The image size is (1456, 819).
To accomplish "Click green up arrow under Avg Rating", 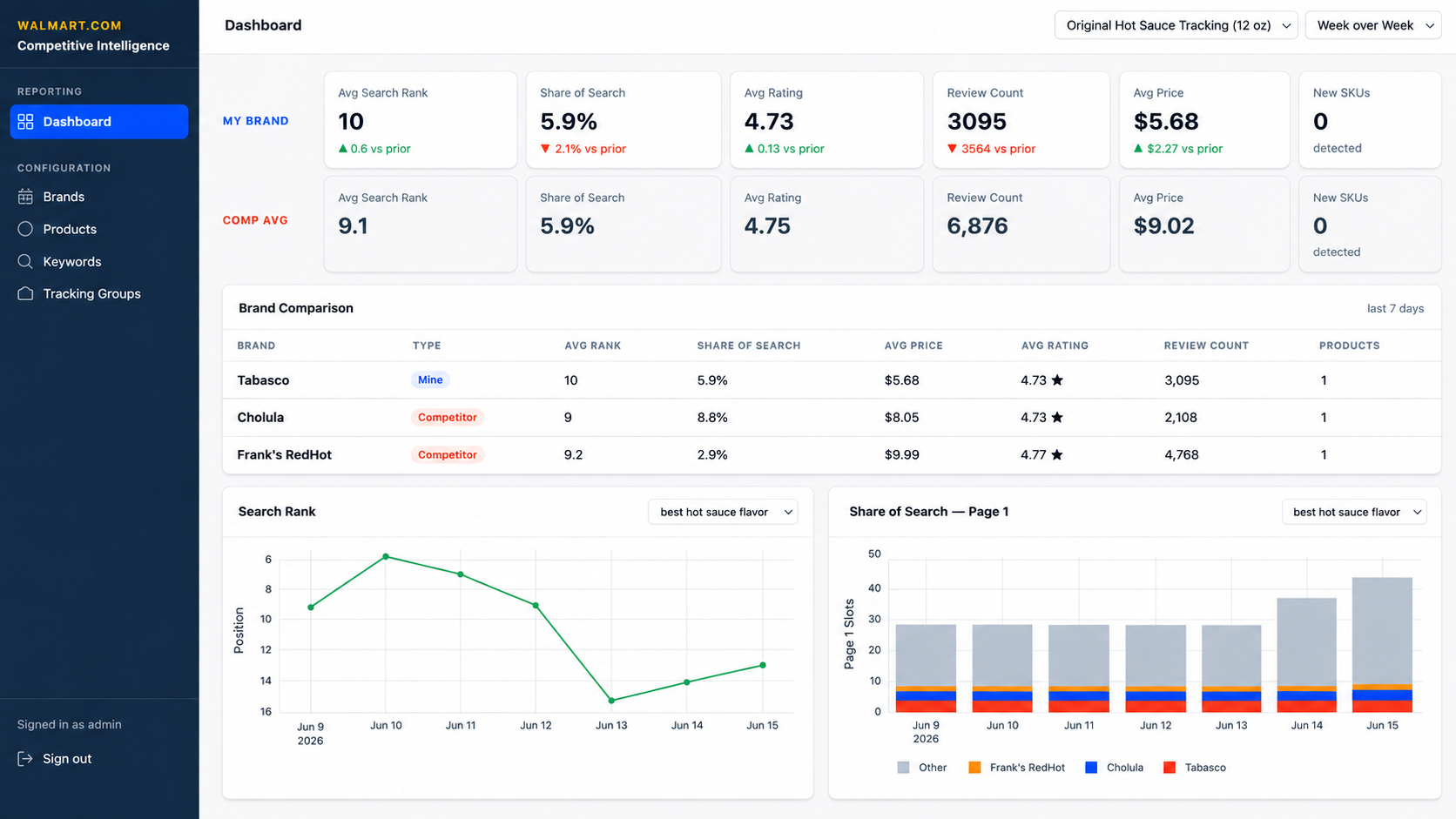I will coord(749,149).
